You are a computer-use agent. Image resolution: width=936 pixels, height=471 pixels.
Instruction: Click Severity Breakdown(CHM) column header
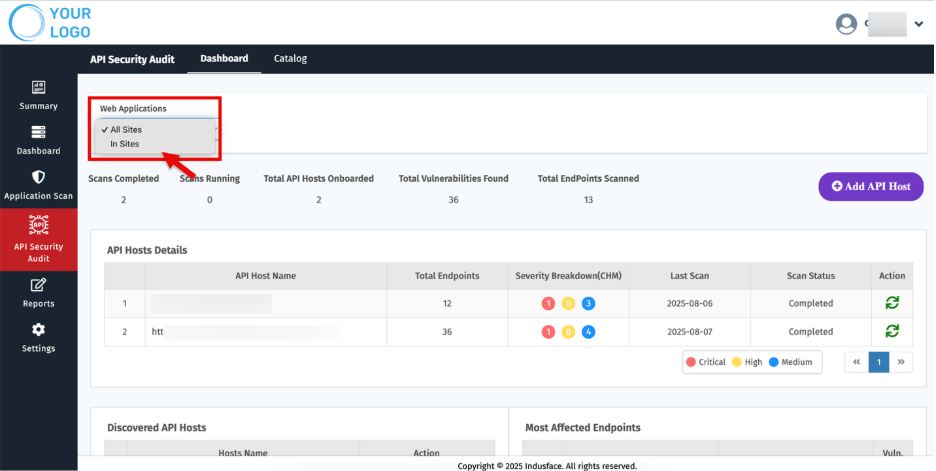pyautogui.click(x=568, y=276)
